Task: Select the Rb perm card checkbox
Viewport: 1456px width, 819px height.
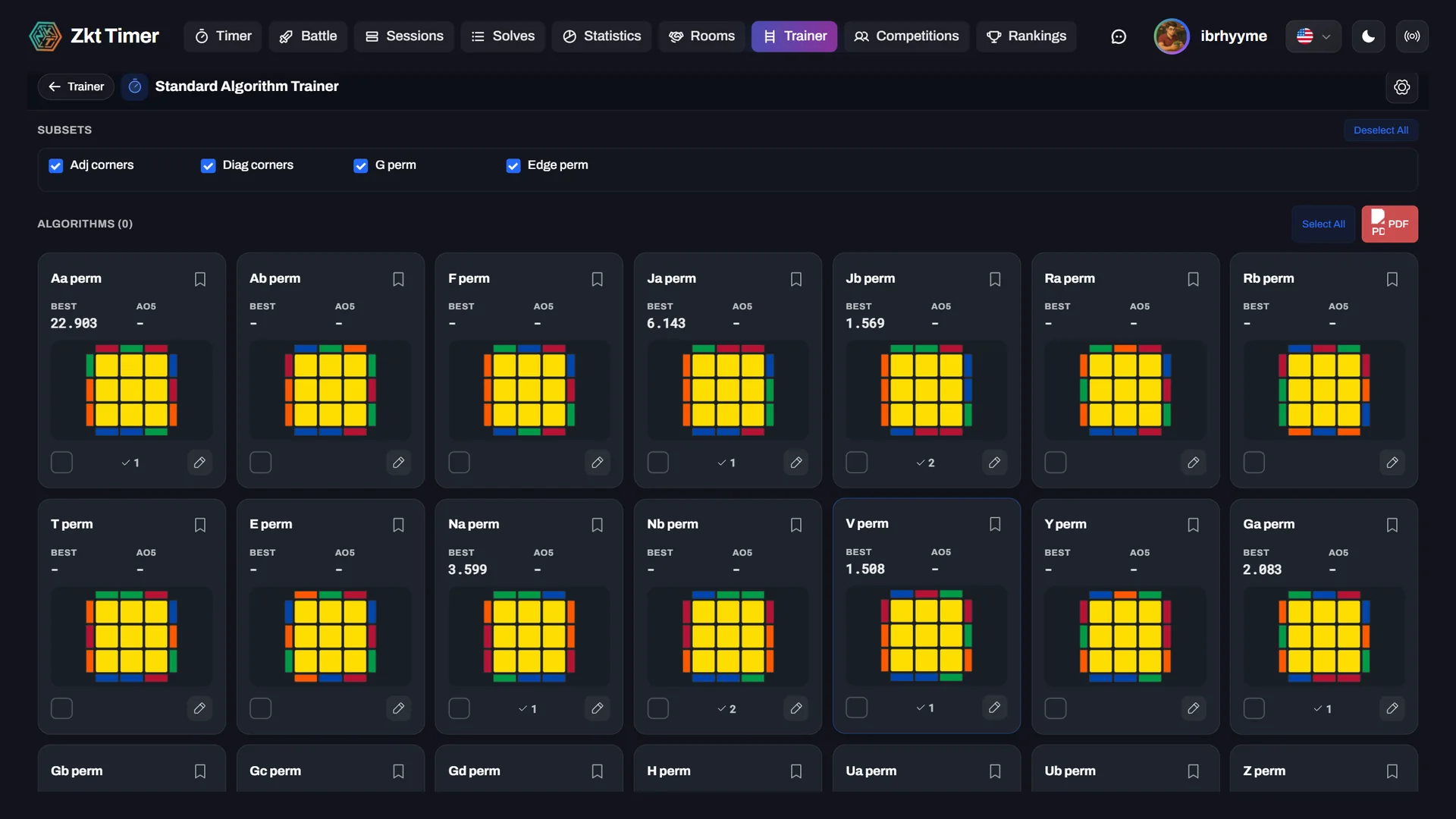Action: pos(1254,463)
